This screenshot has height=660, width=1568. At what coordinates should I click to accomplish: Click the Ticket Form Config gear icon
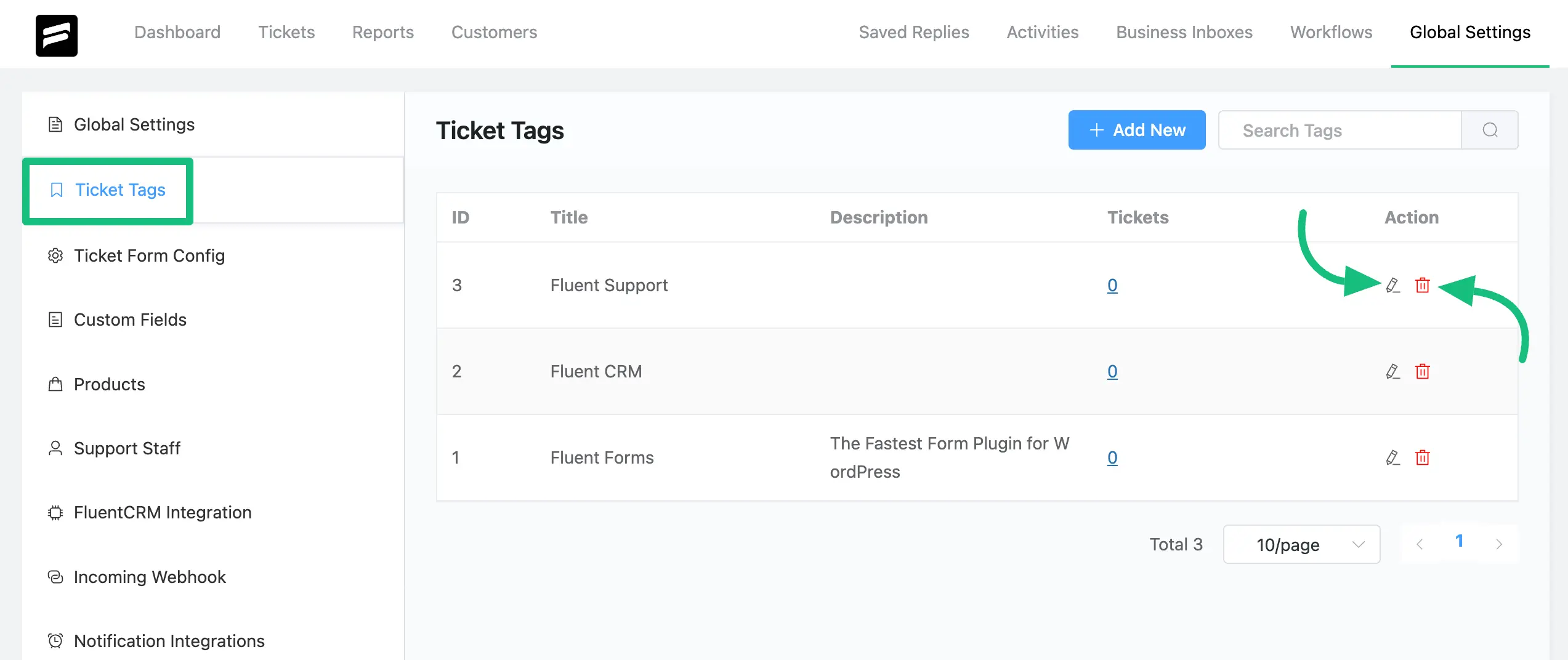tap(55, 256)
